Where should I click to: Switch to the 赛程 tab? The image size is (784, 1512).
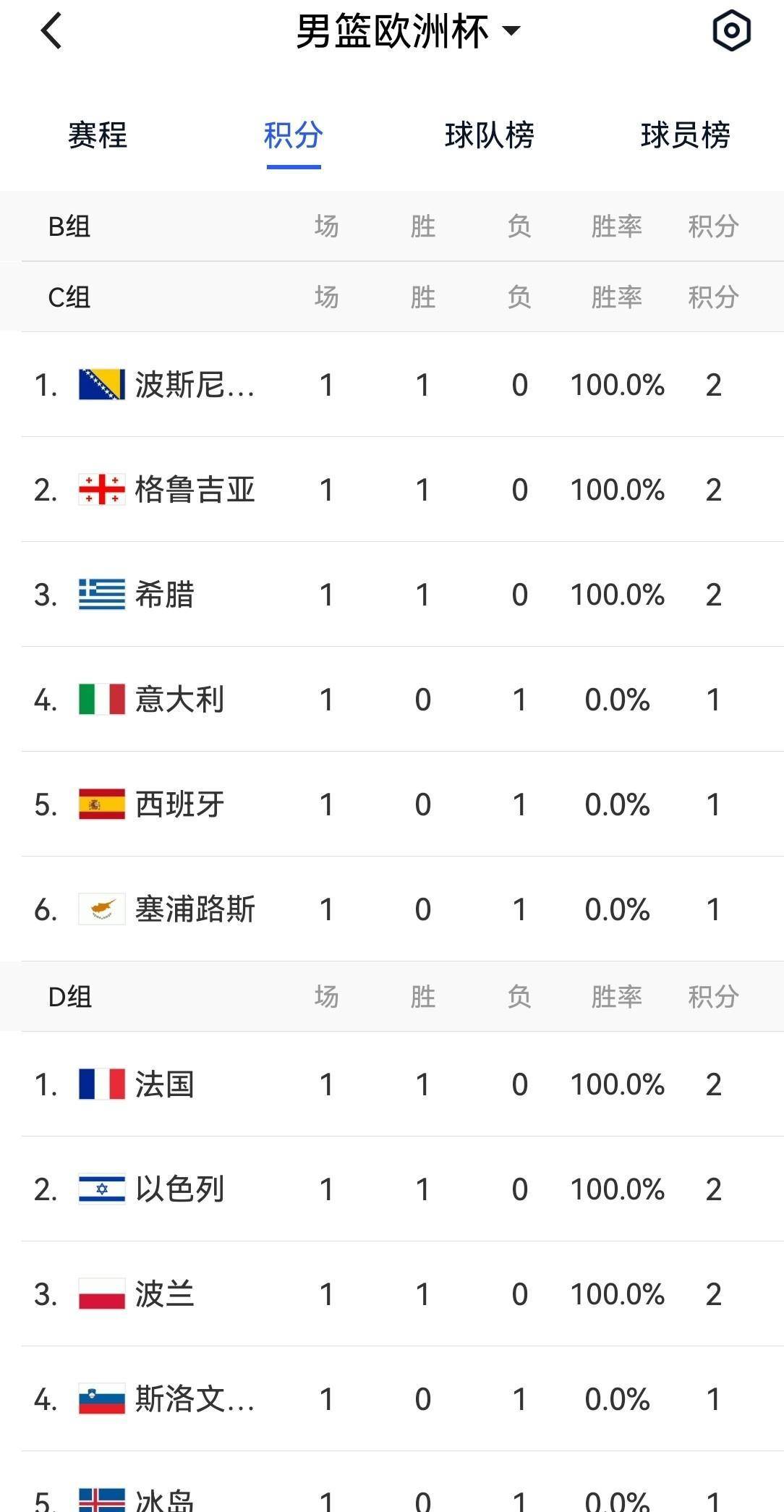coord(98,135)
